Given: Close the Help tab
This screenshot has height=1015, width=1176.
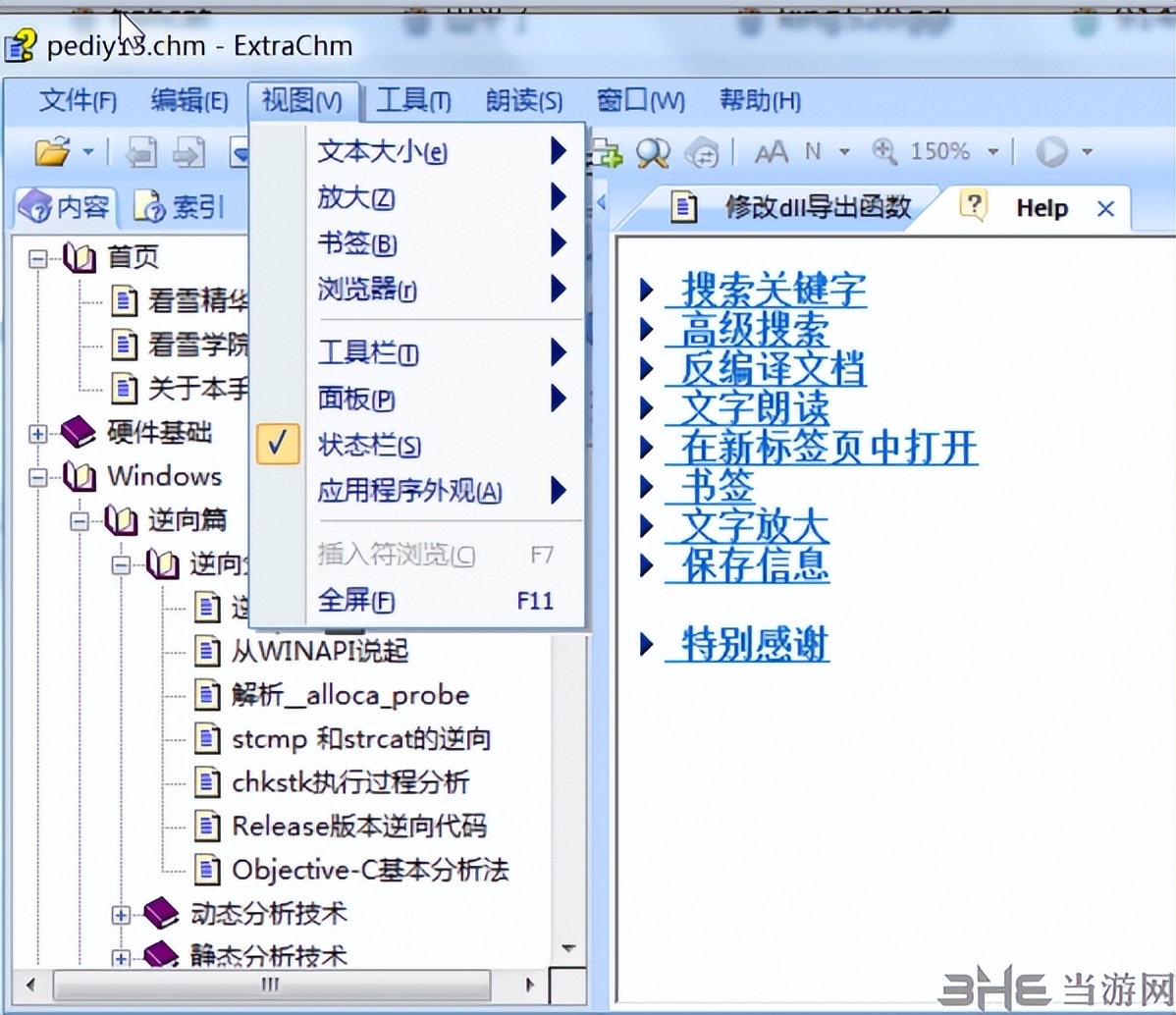Looking at the screenshot, I should point(1105,208).
